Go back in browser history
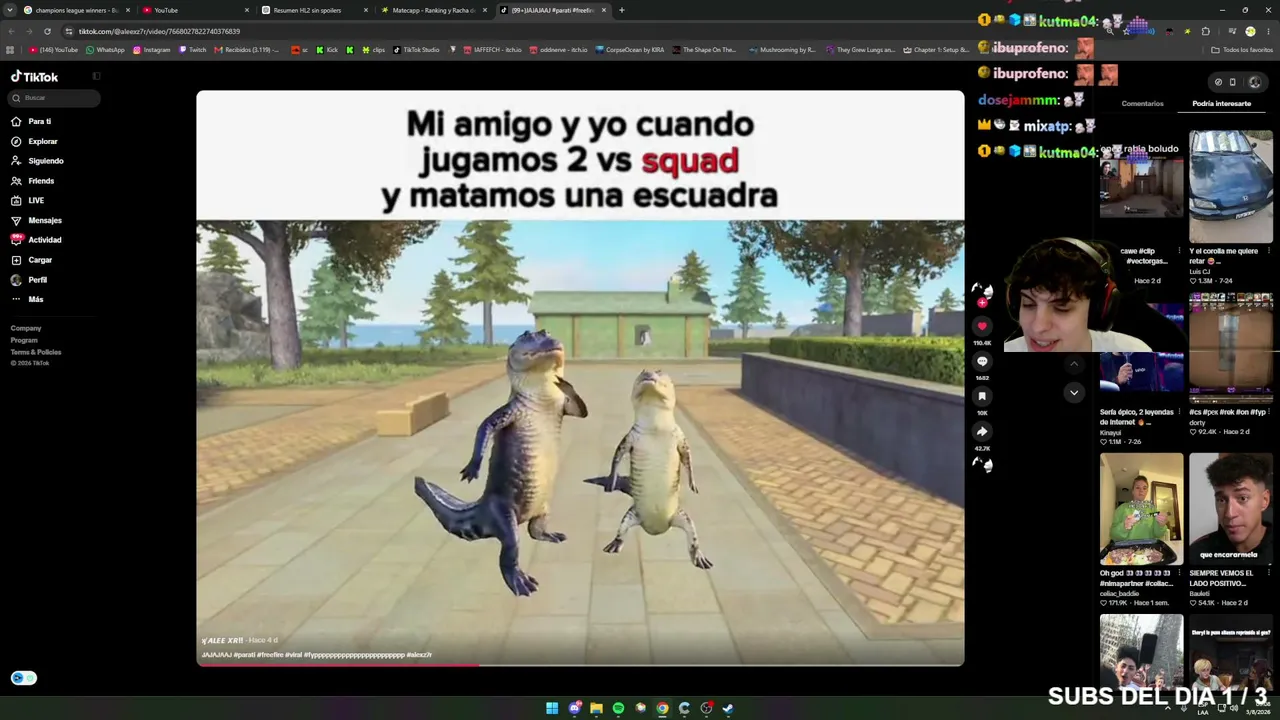Screen dimensions: 1280x720 coord(10,31)
